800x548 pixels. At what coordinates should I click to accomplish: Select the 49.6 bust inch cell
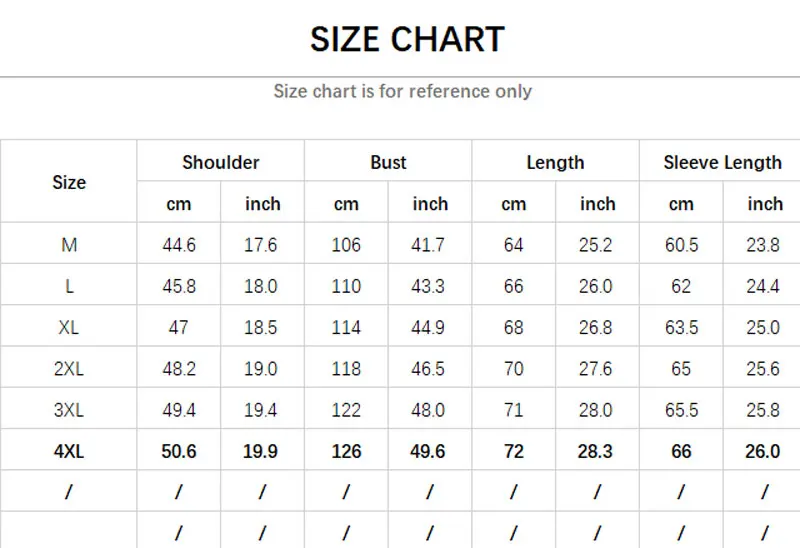pos(428,451)
